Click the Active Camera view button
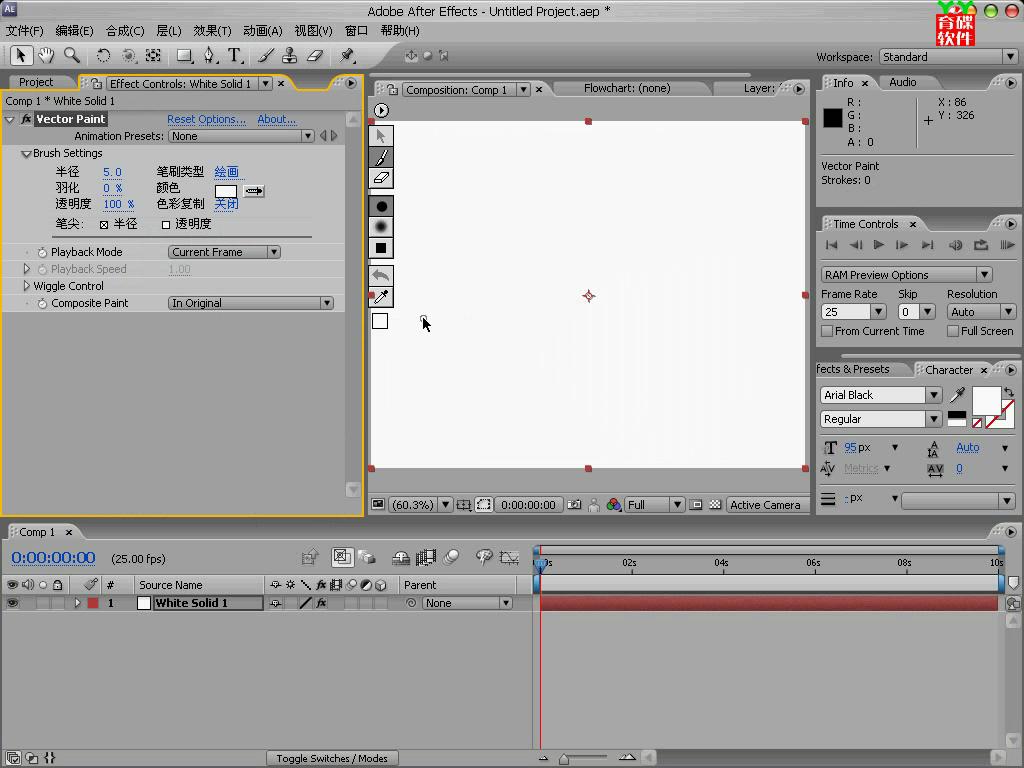This screenshot has width=1024, height=768. click(765, 505)
